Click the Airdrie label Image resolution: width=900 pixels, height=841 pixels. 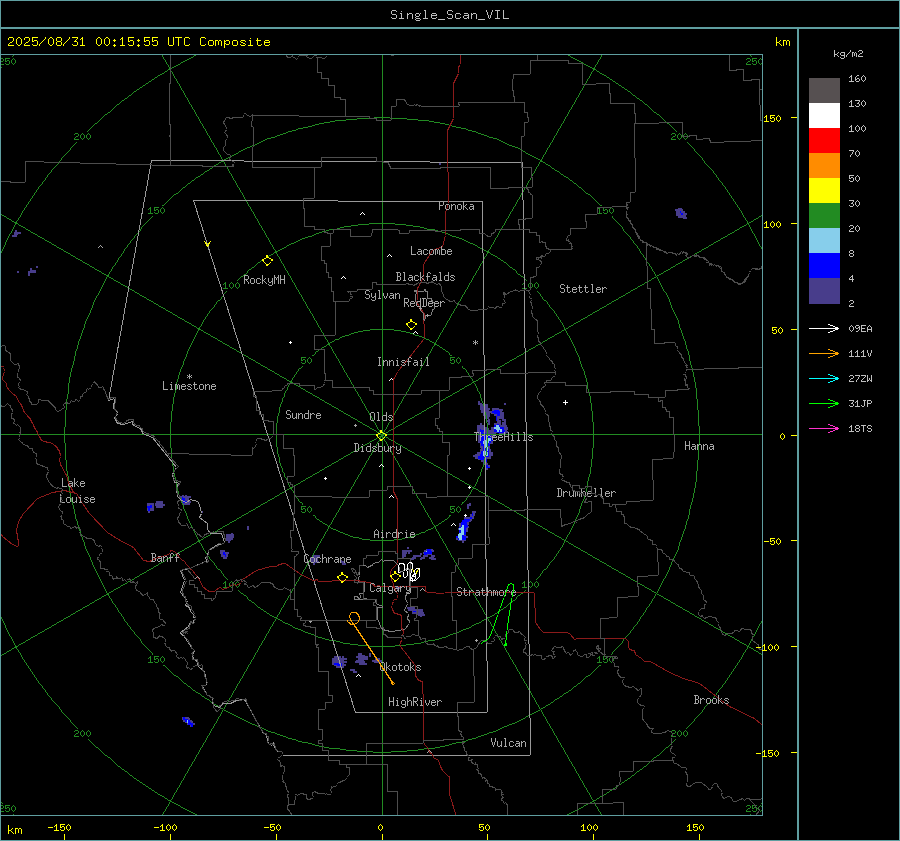394,534
